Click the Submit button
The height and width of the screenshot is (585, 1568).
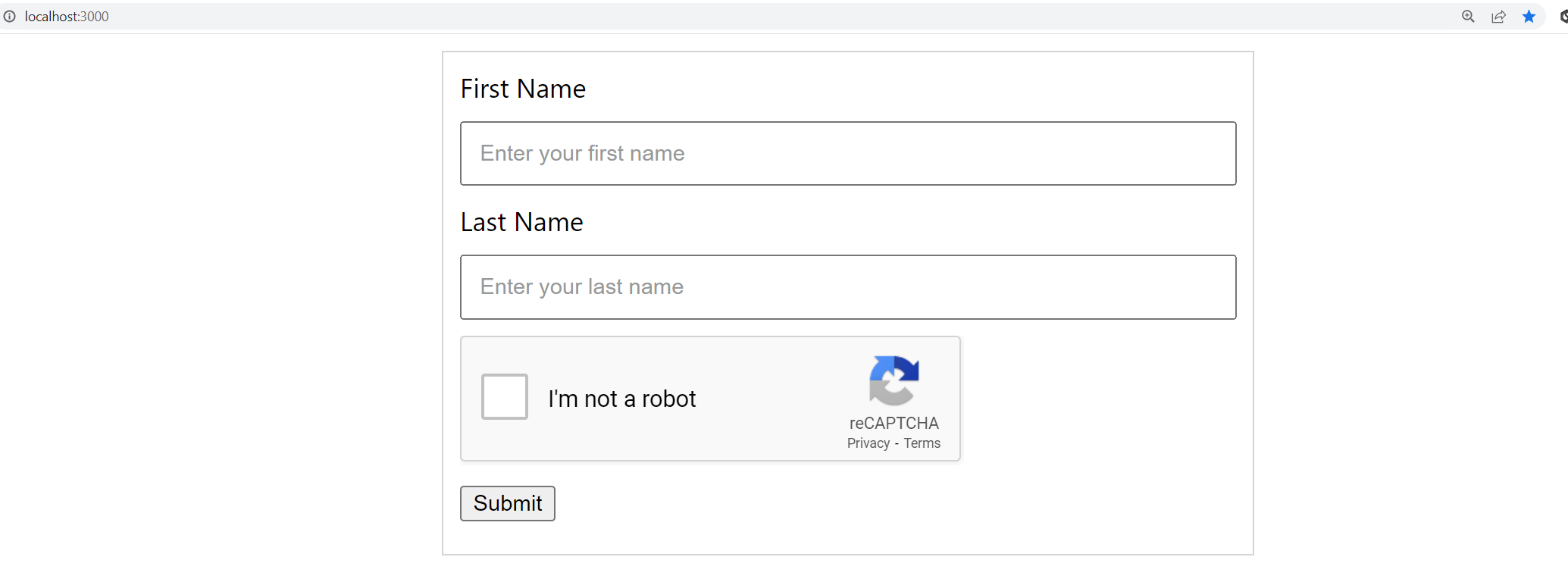click(x=508, y=503)
